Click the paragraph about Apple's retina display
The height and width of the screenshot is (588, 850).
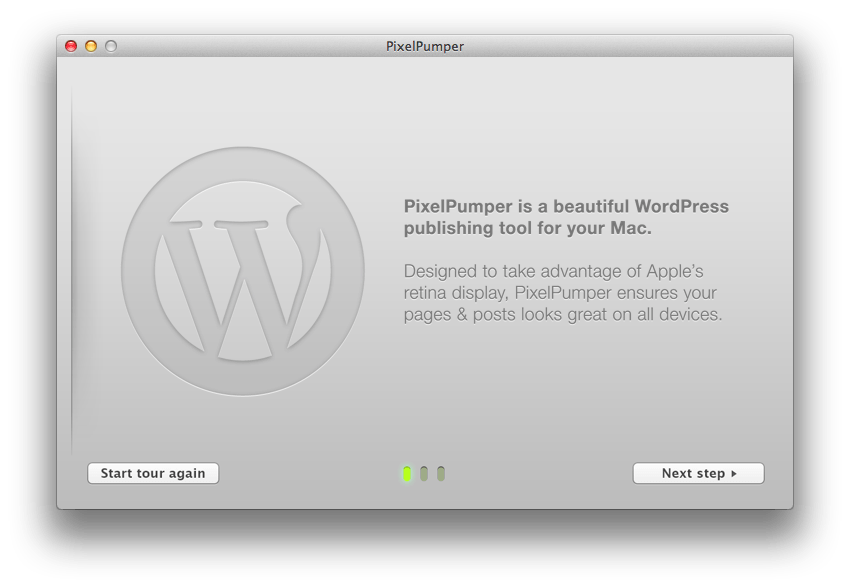point(562,292)
